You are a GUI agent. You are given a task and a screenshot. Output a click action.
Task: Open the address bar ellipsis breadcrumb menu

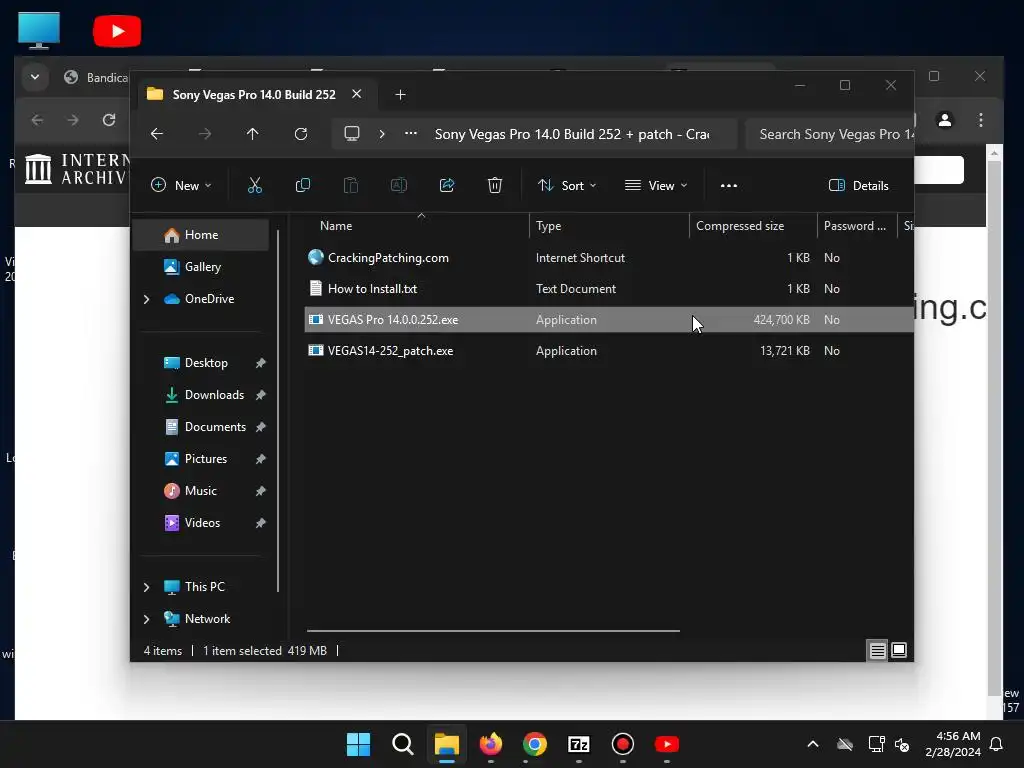411,134
